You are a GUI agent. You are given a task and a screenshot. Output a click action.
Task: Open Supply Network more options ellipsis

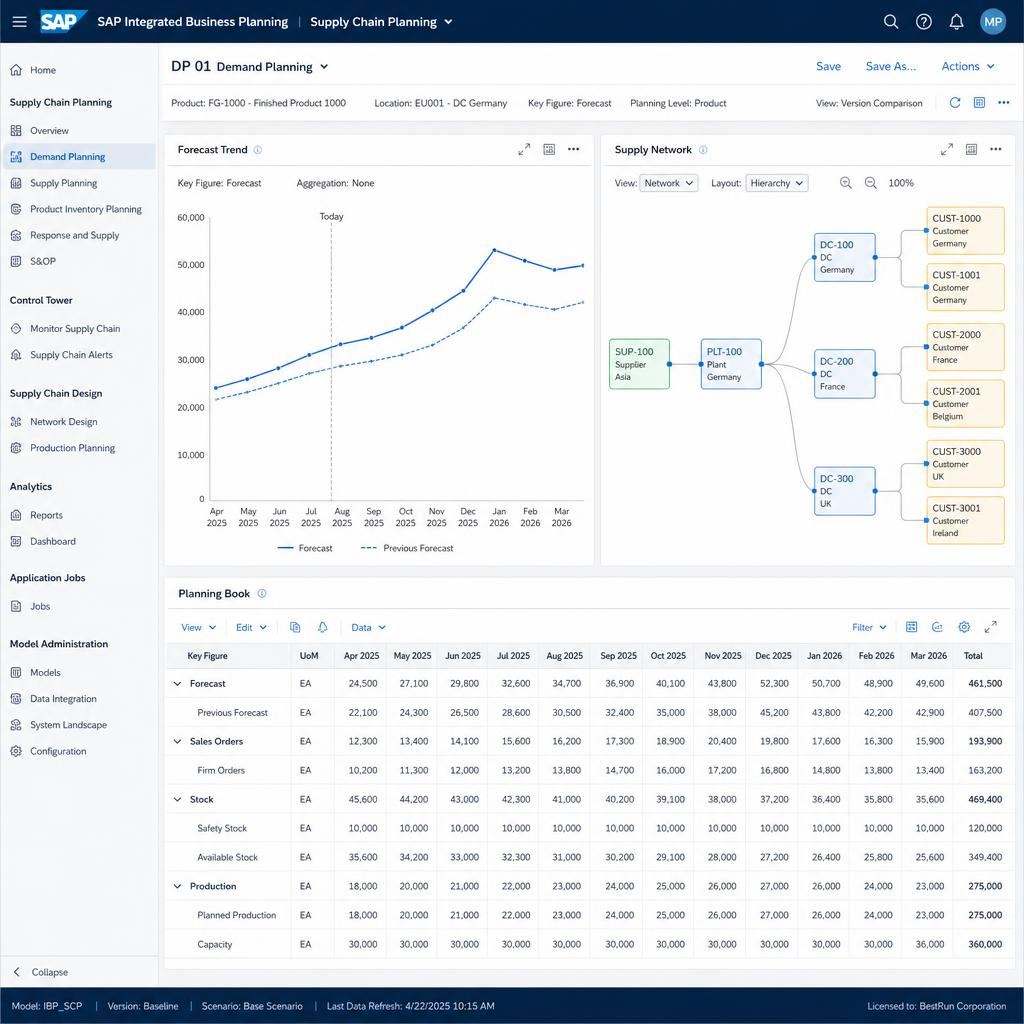[x=995, y=149]
